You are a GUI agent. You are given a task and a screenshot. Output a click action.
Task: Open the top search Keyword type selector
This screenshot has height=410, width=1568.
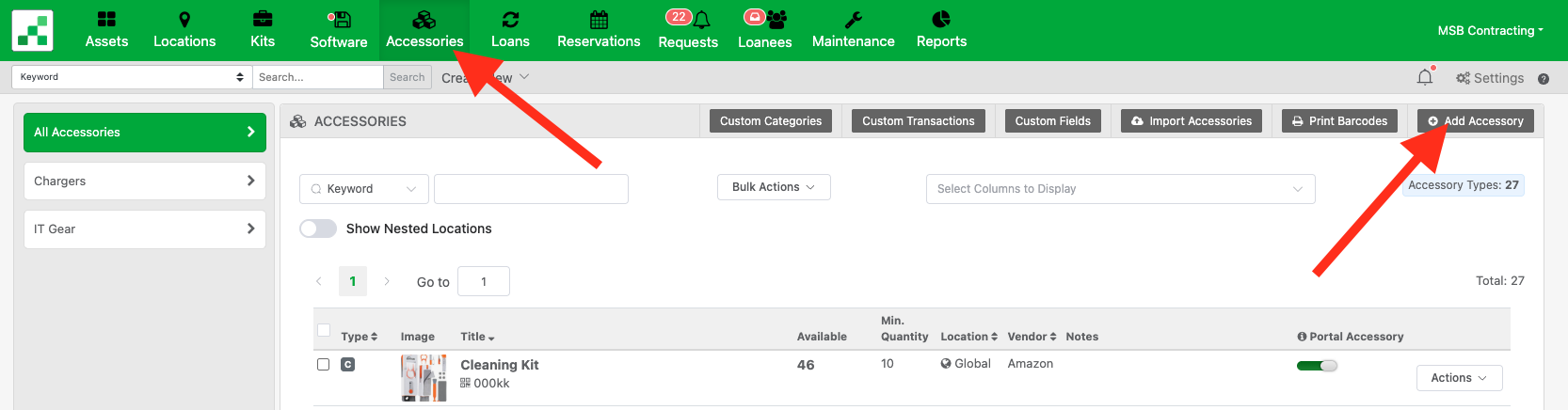click(x=132, y=77)
